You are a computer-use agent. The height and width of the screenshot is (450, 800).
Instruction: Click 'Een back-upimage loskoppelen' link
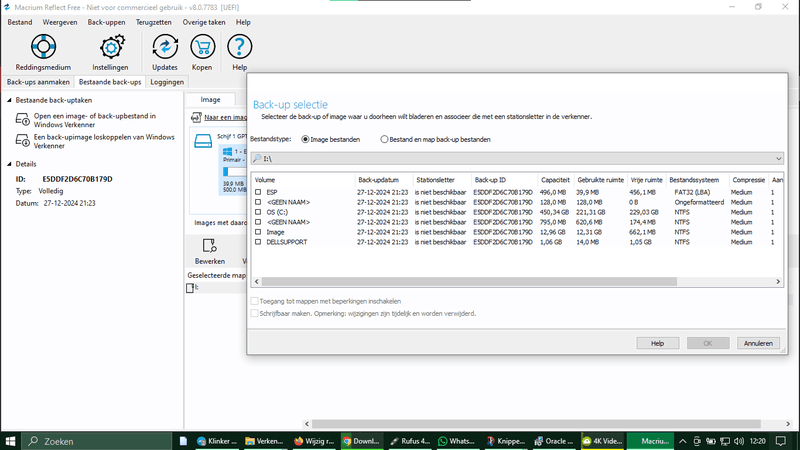104,141
